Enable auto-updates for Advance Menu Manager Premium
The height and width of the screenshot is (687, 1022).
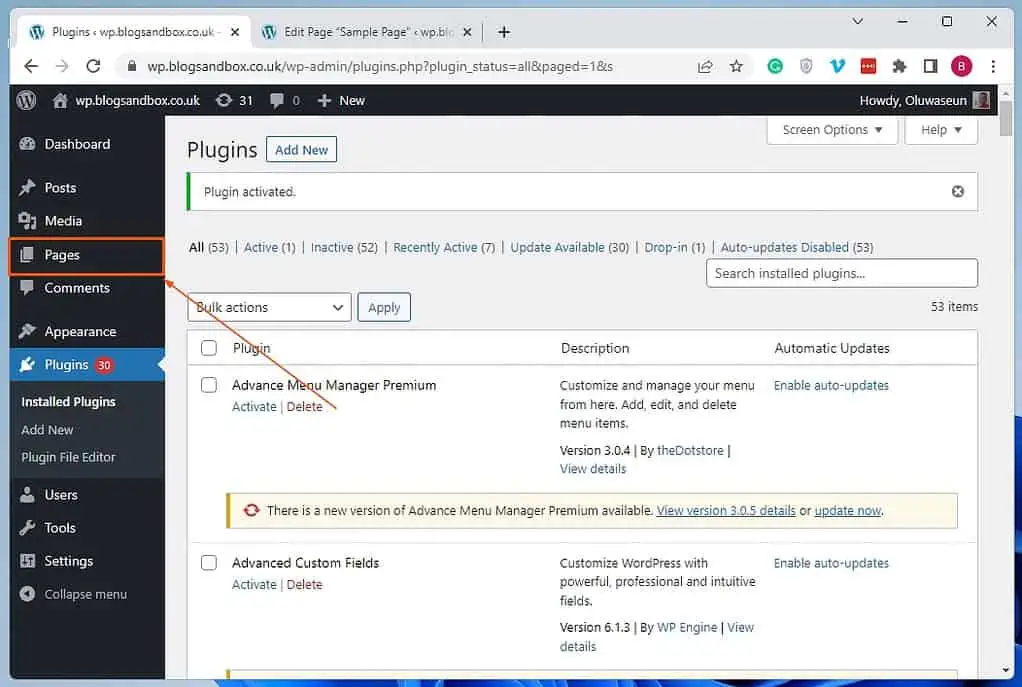click(x=831, y=386)
